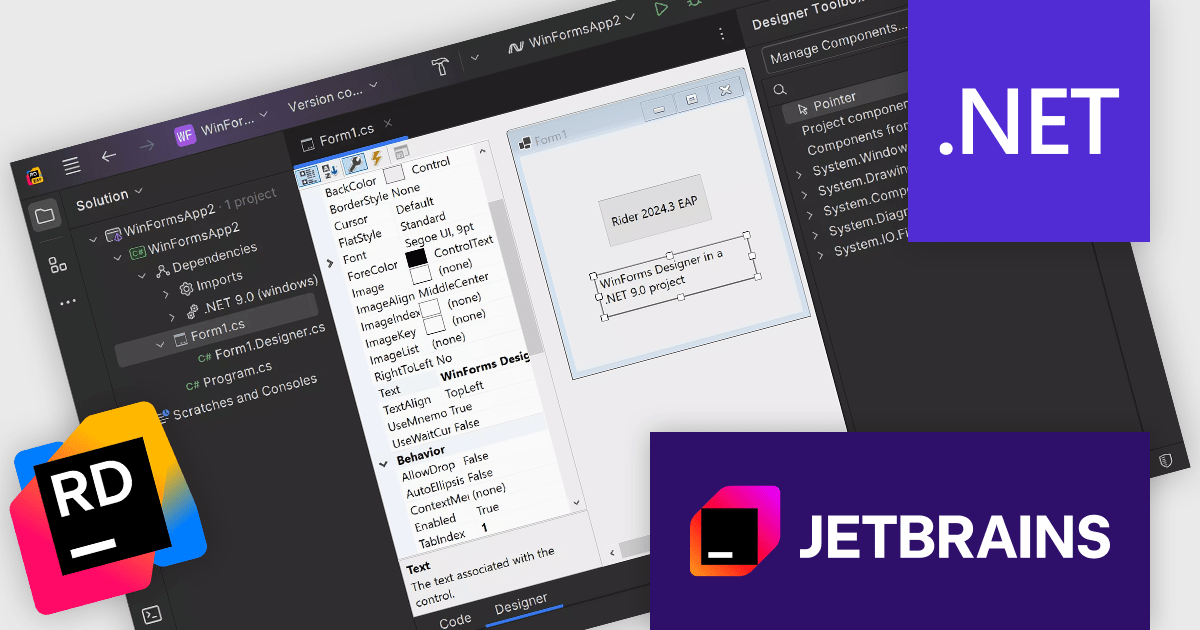Open Property Pages icon in grid toolbar
Image resolution: width=1200 pixels, height=630 pixels.
click(401, 152)
